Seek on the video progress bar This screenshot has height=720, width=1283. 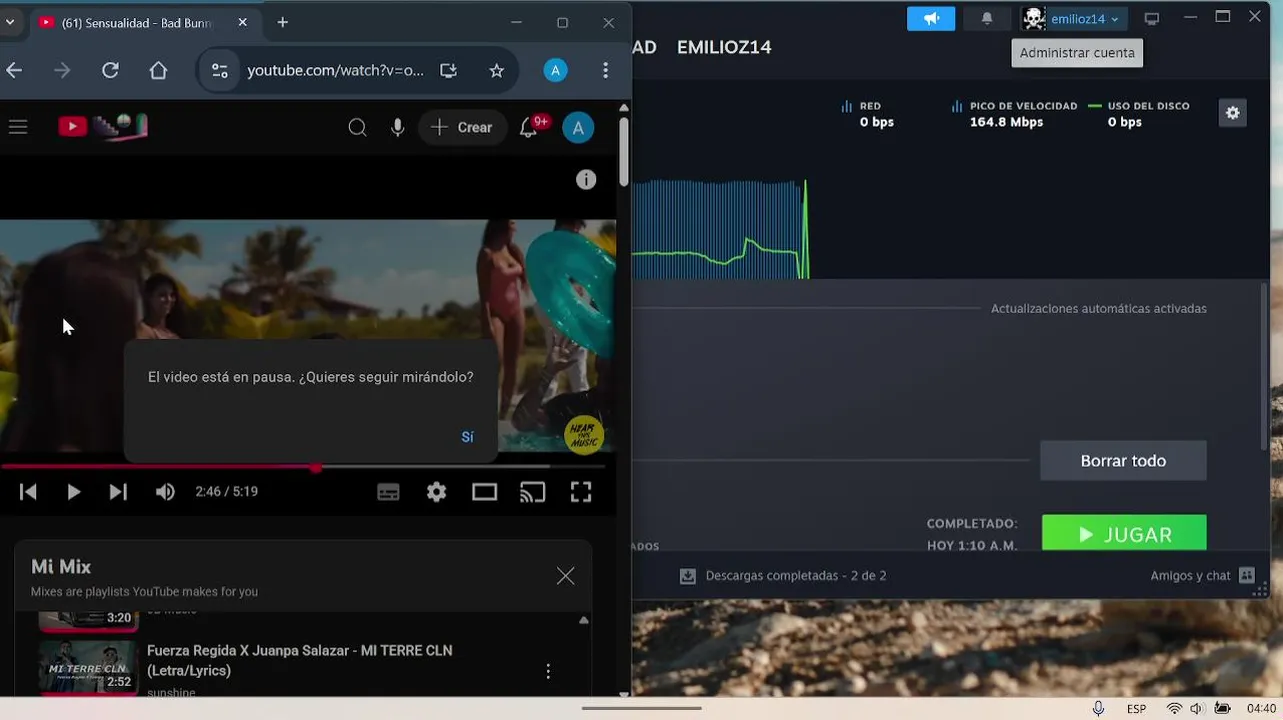302,467
